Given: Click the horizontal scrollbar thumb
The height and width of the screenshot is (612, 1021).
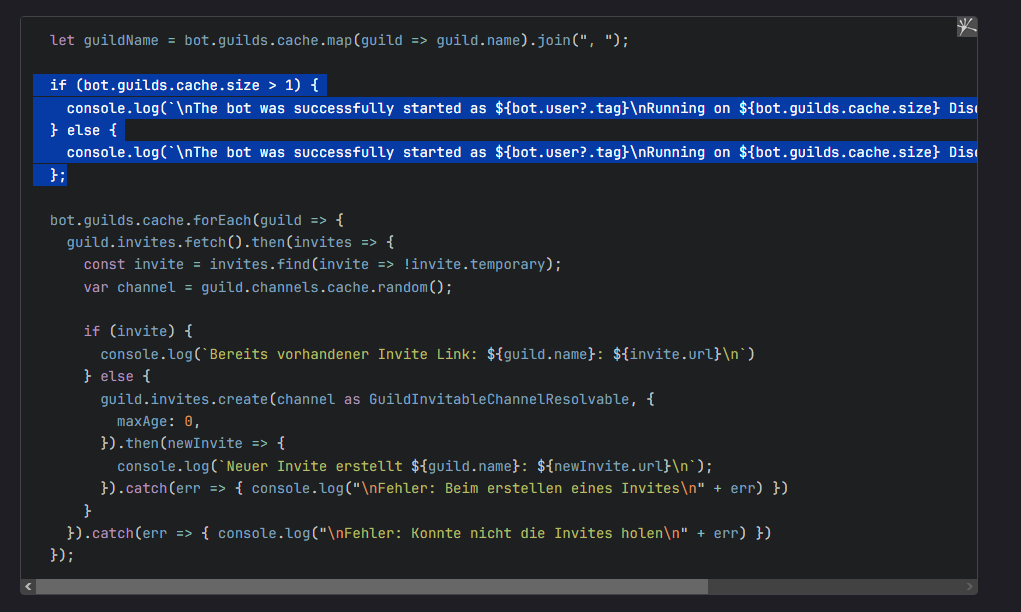Looking at the screenshot, I should (x=370, y=586).
